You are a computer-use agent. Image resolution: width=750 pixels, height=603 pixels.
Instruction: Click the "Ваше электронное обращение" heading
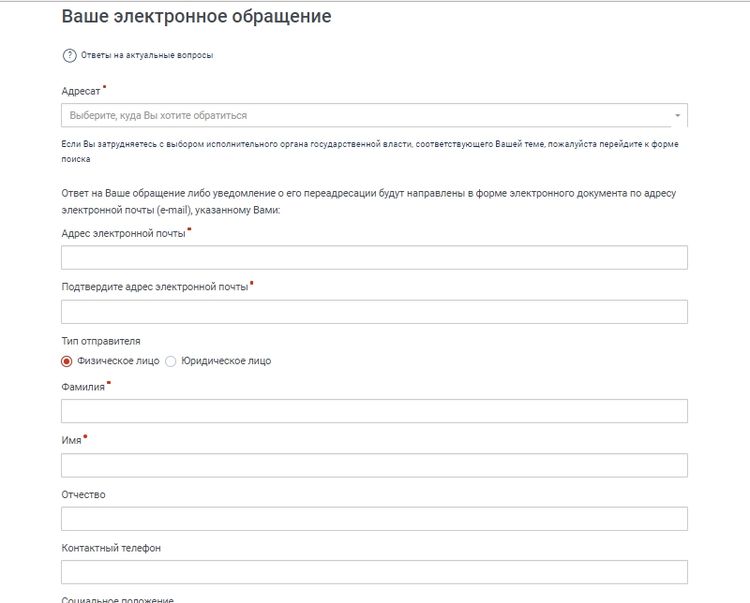coord(196,17)
